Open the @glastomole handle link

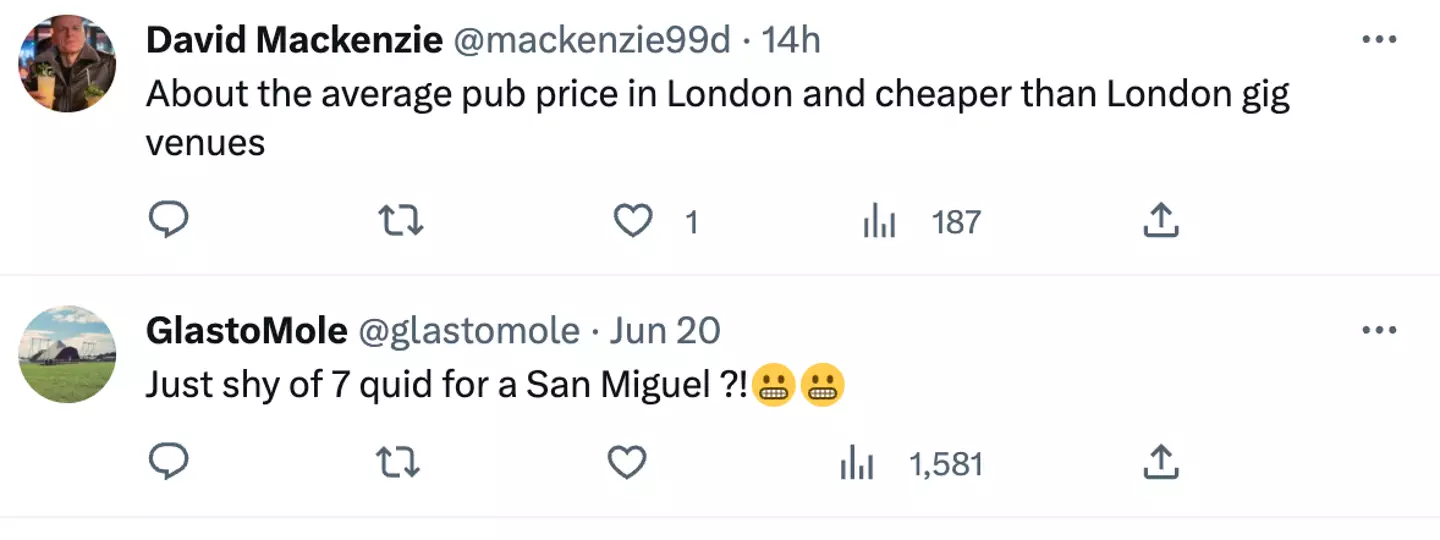click(x=468, y=330)
